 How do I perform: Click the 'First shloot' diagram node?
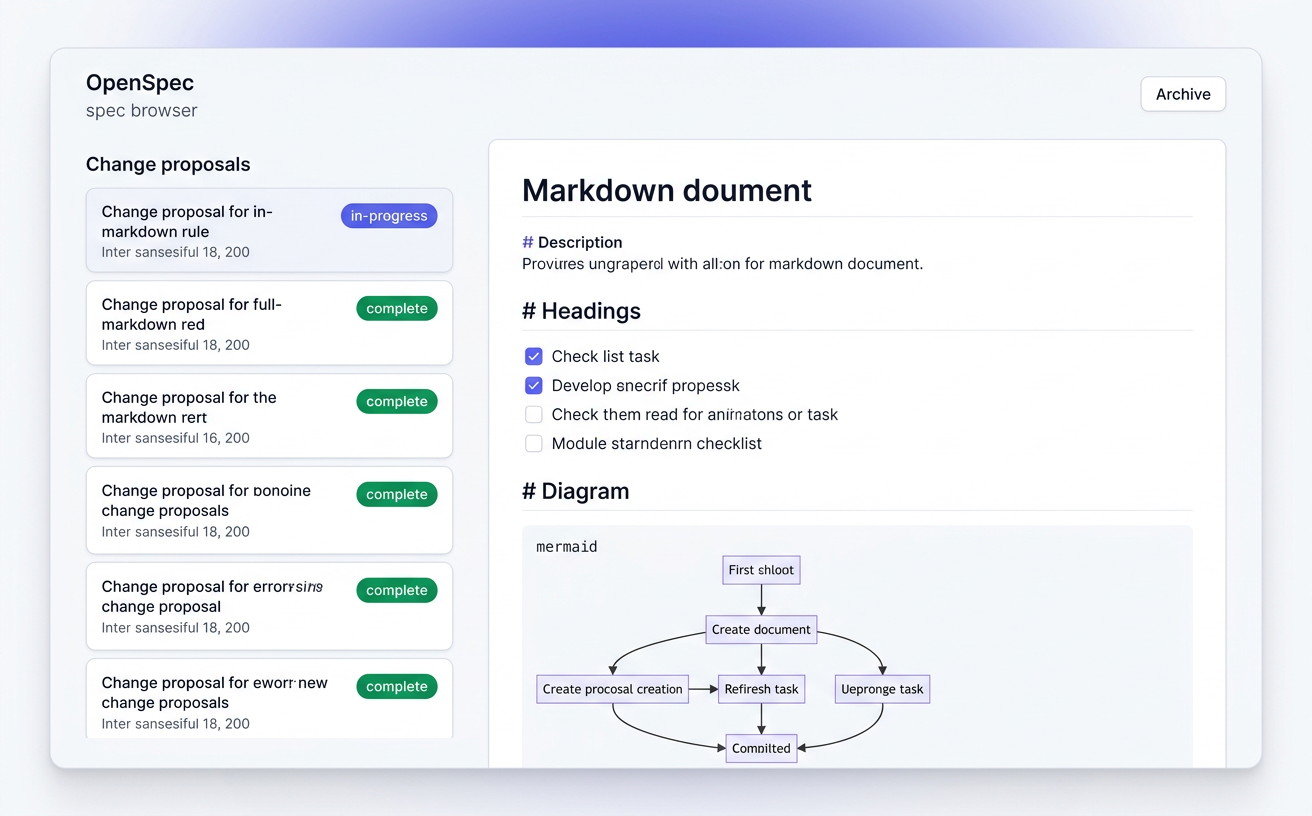click(x=761, y=570)
